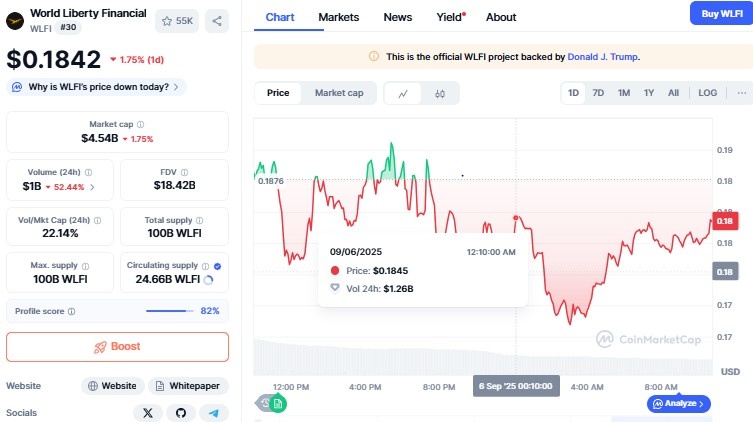Click the red current-price 0.18 axis label
The width and height of the screenshot is (753, 422).
click(x=725, y=221)
